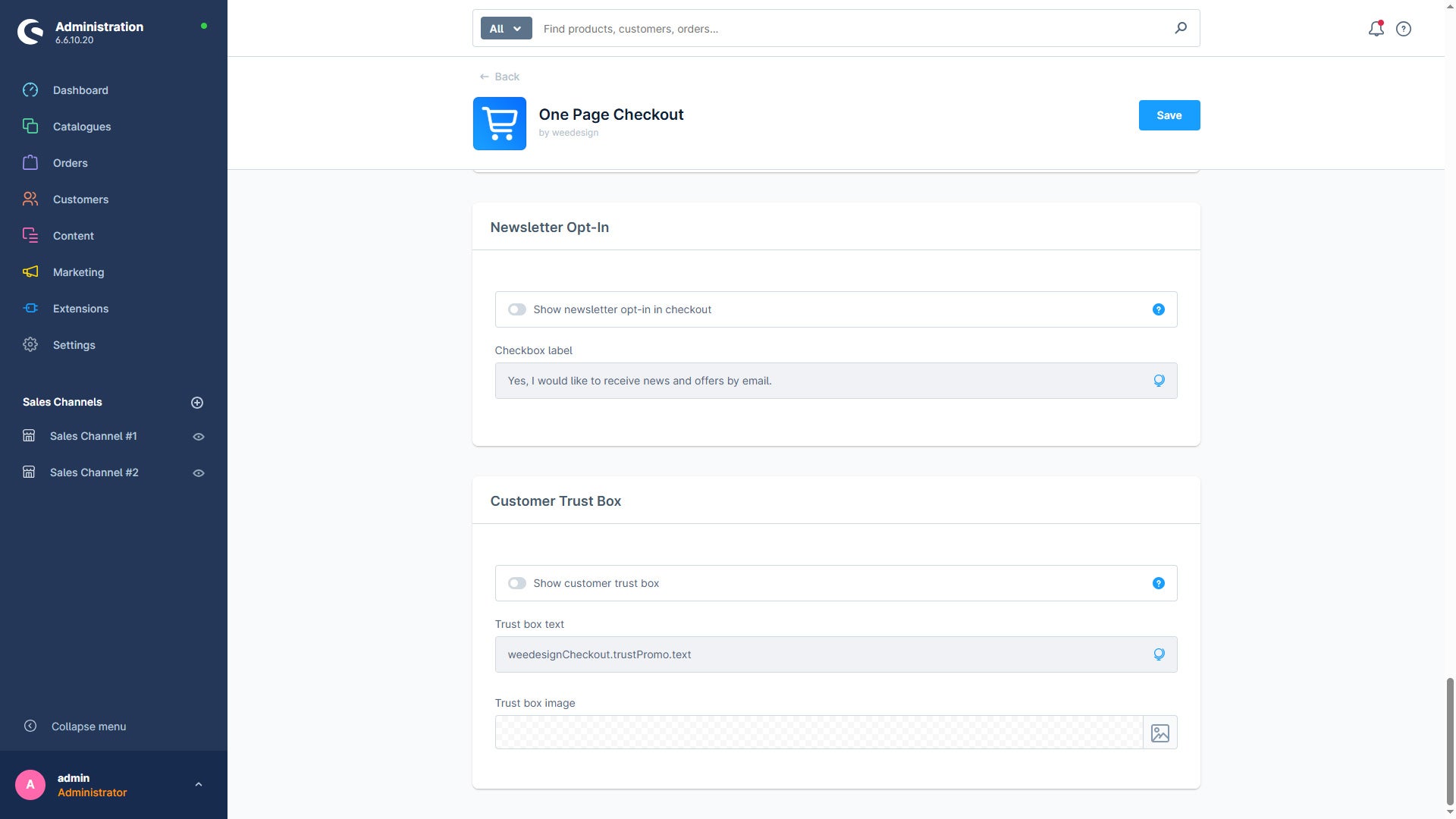Viewport: 1456px width, 819px height.
Task: Click the Customers people icon
Action: (x=30, y=199)
